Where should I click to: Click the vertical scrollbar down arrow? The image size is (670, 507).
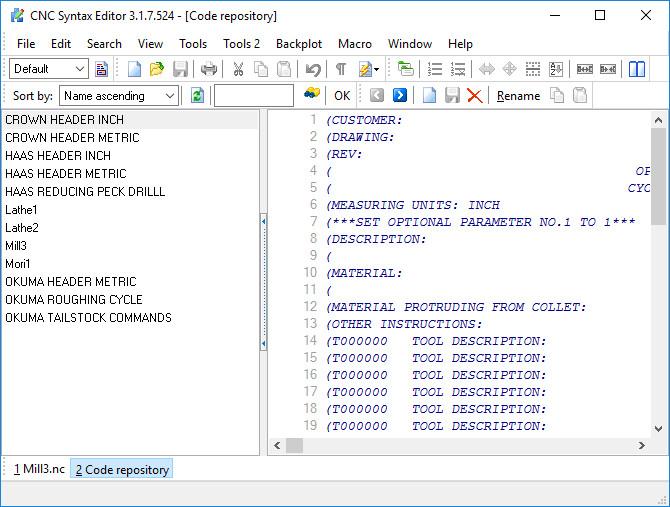(x=658, y=429)
